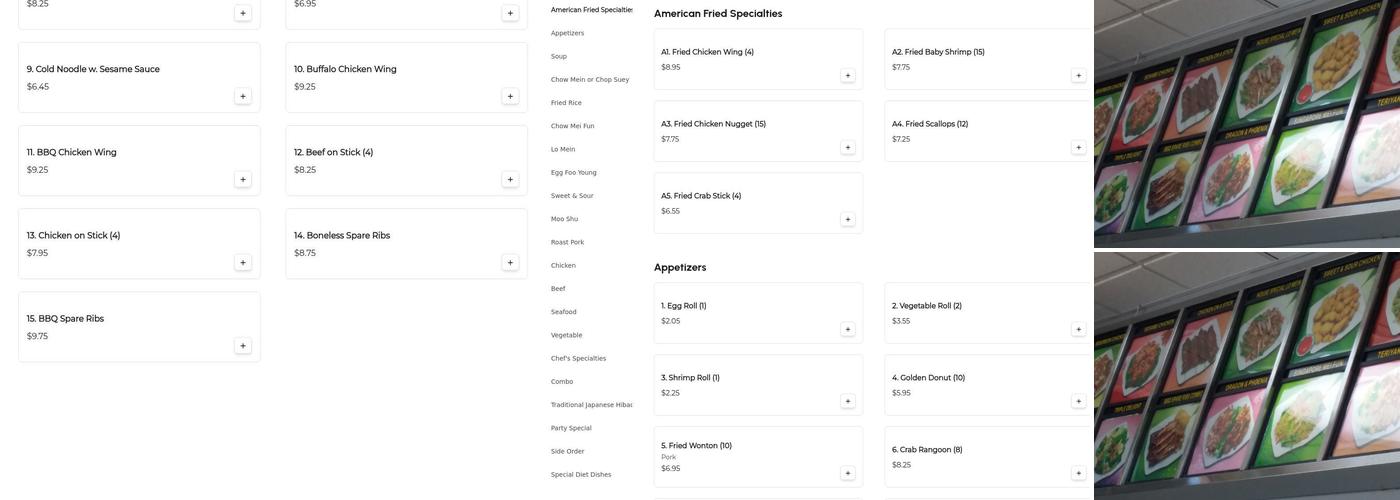Viewport: 1400px width, 500px height.
Task: Add Boneless Spare Ribs with plus icon
Action: tap(510, 262)
